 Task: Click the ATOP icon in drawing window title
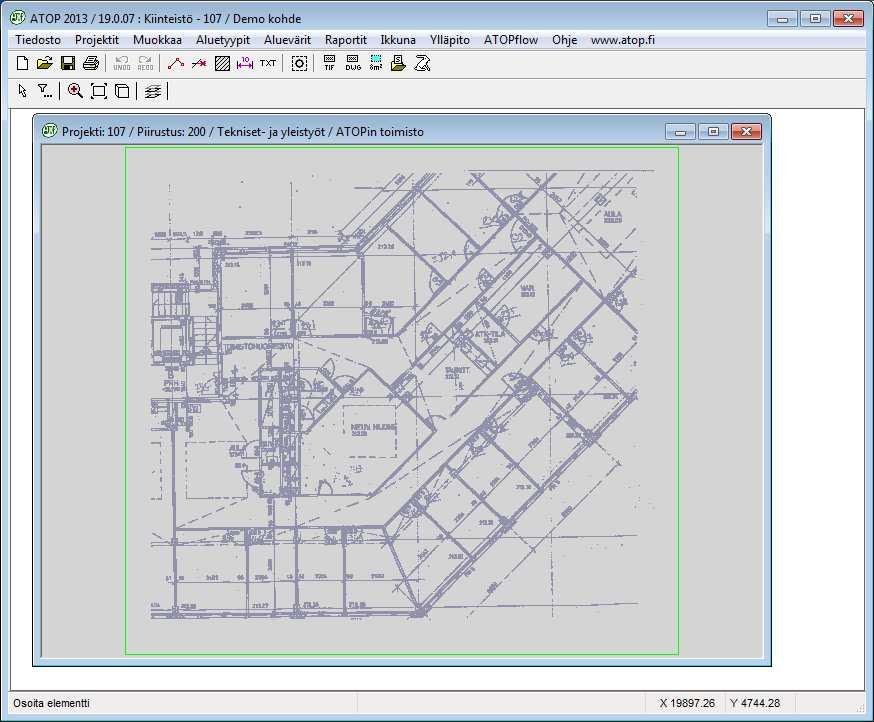(50, 131)
